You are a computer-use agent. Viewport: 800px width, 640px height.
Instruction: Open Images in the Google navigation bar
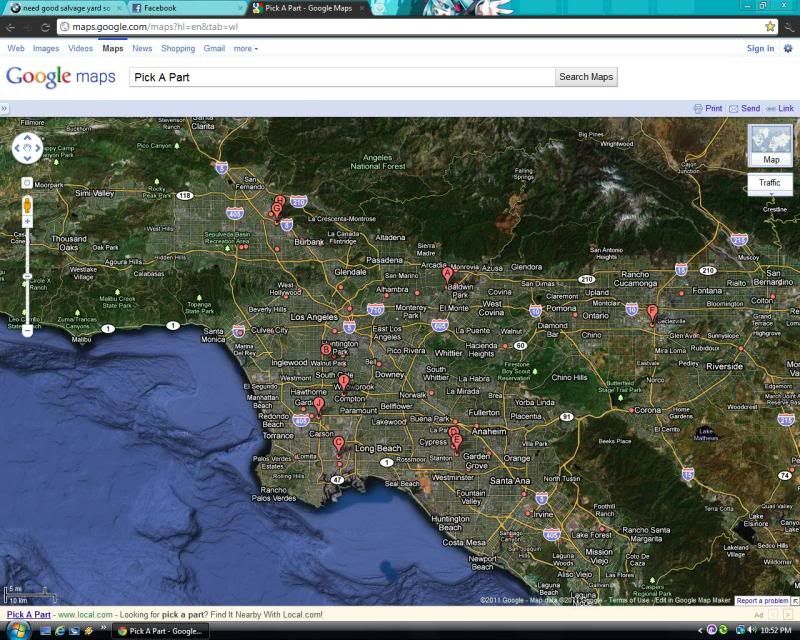[46, 48]
